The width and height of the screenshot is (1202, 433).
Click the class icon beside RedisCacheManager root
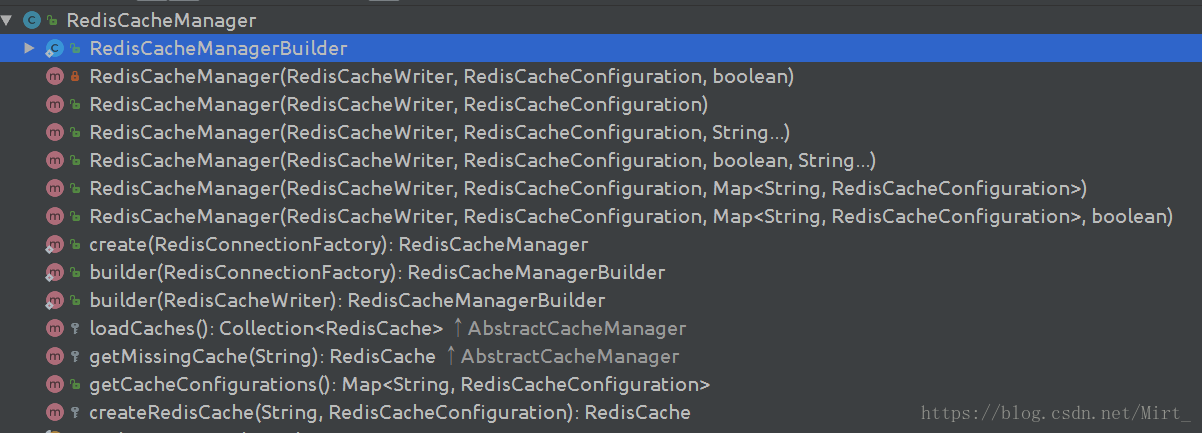tap(32, 20)
